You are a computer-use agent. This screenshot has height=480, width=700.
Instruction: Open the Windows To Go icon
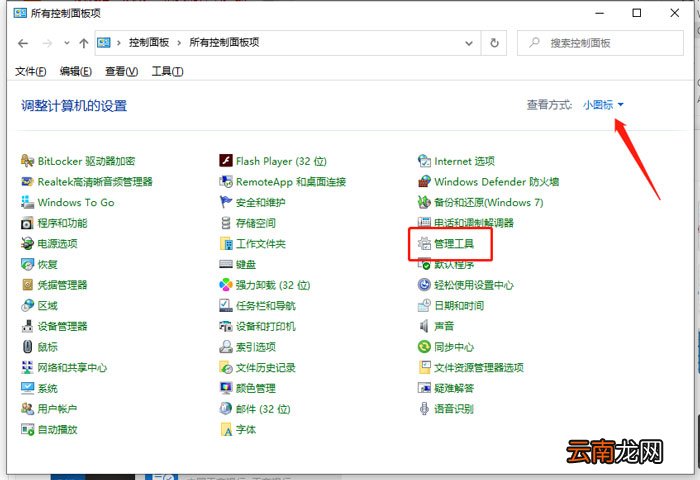tap(27, 202)
